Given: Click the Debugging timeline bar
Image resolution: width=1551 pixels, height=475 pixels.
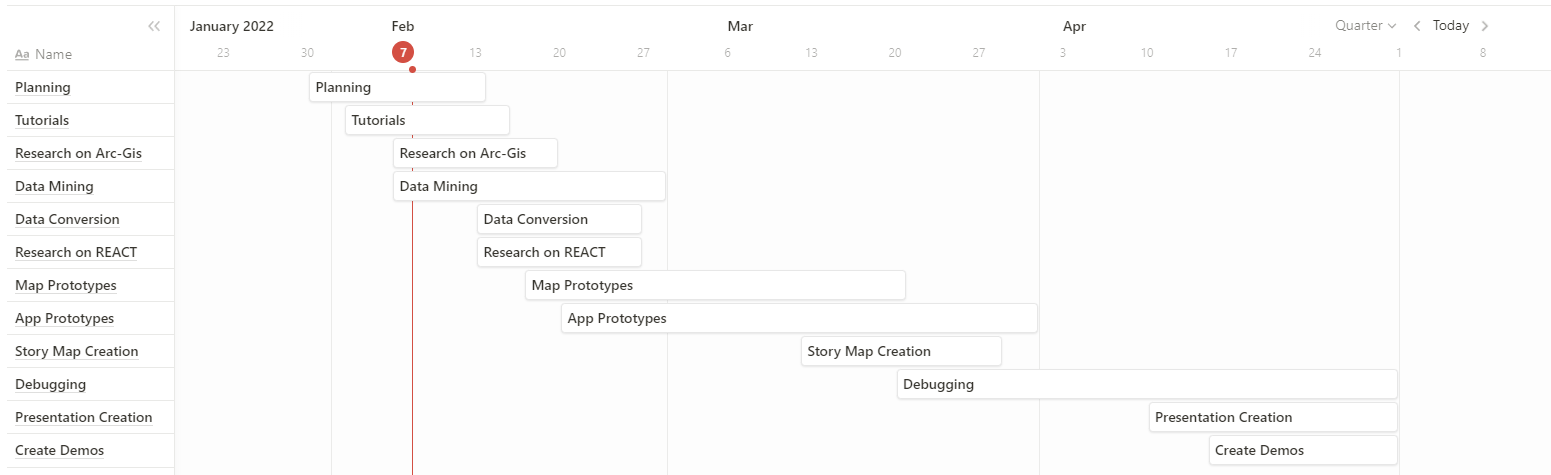Looking at the screenshot, I should pos(1146,384).
